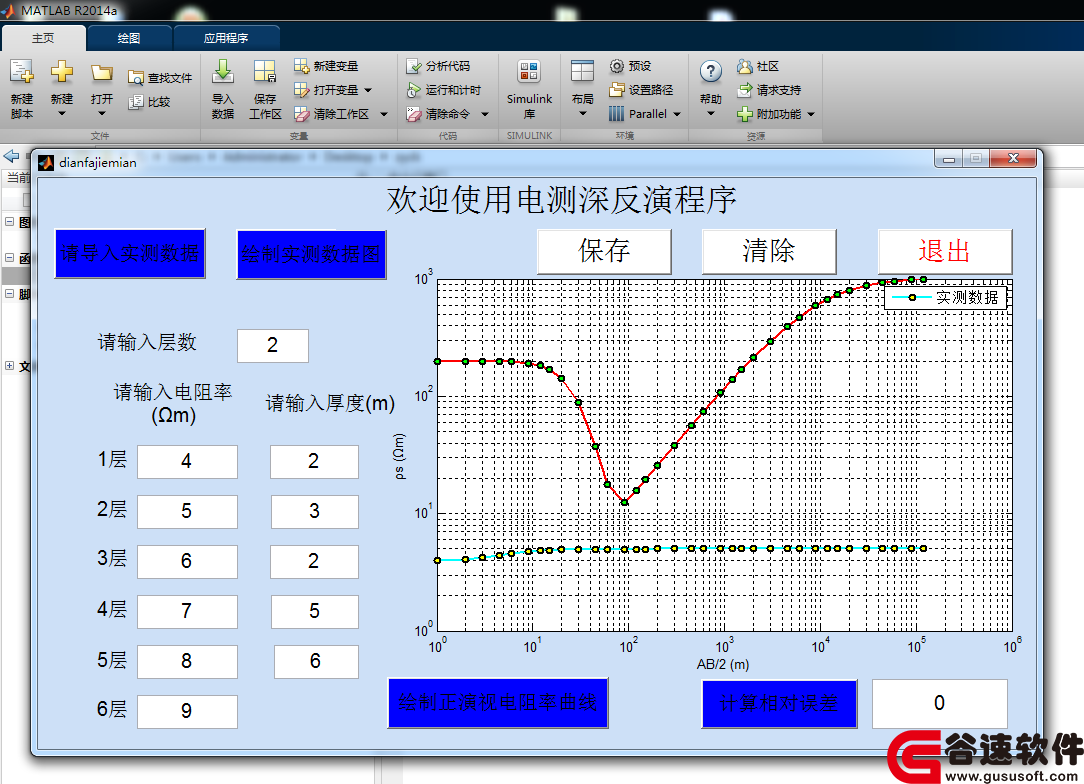
Task: Click the Add-Ons (附加功能) plus icon
Action: (745, 114)
